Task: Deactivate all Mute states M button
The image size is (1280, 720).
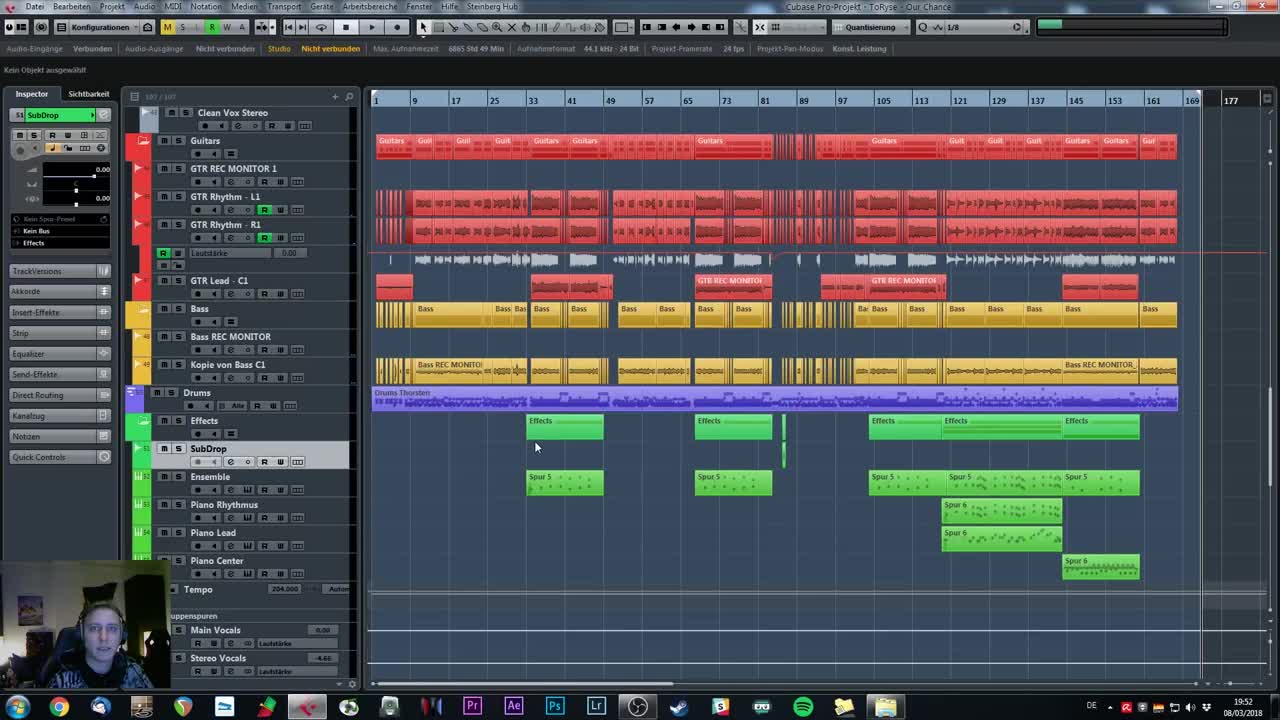Action: pyautogui.click(x=167, y=27)
